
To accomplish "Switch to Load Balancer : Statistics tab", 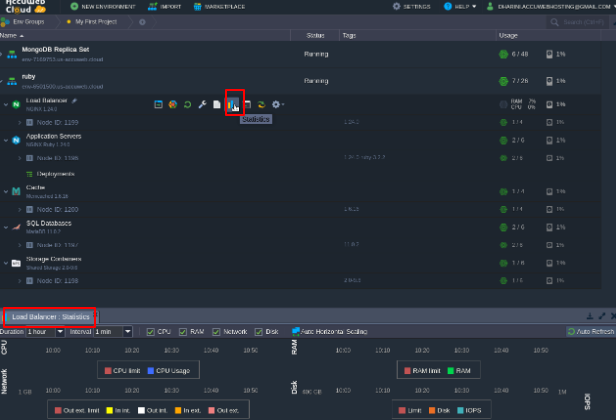I will point(50,316).
